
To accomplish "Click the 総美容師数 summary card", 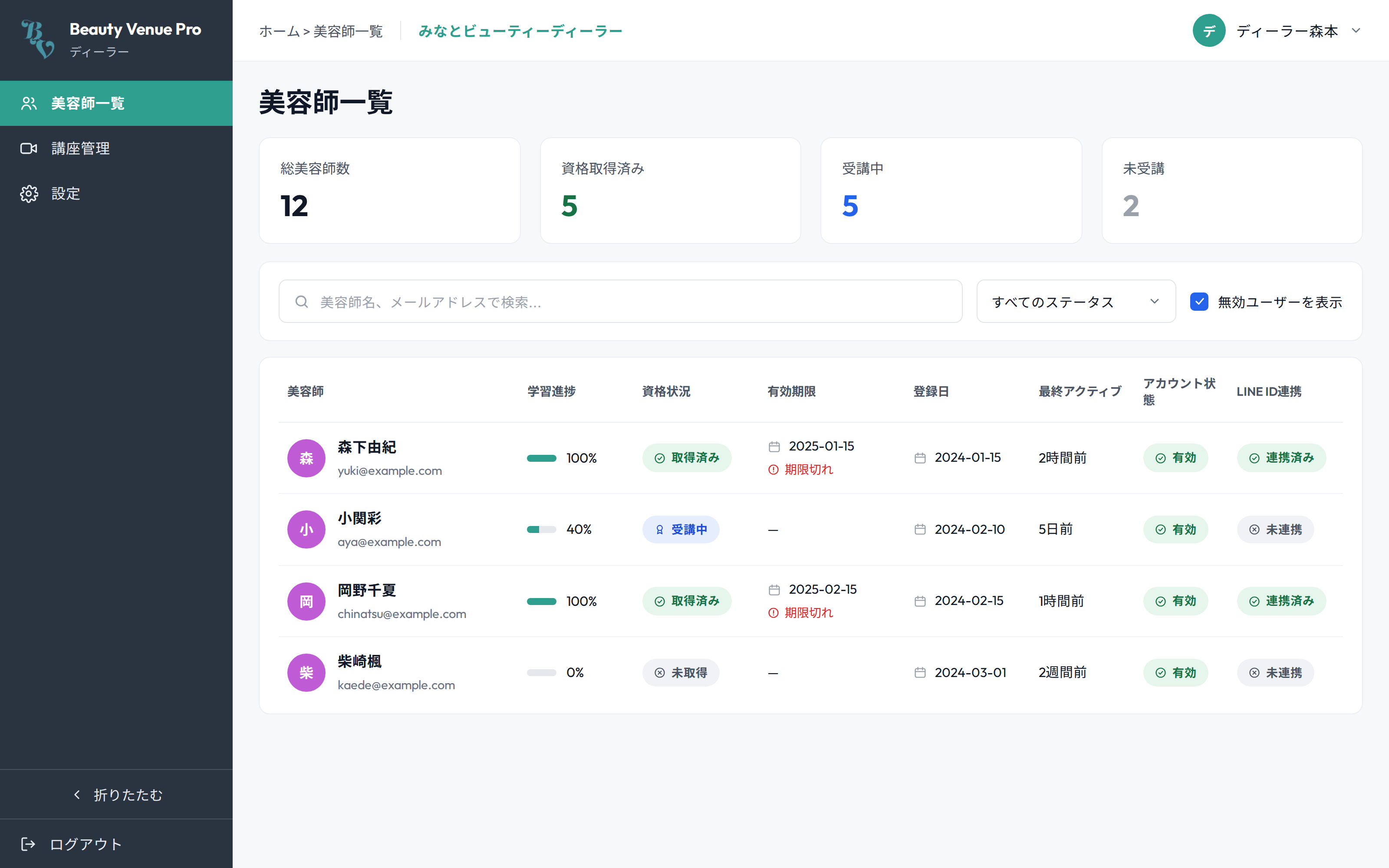I will click(x=390, y=191).
